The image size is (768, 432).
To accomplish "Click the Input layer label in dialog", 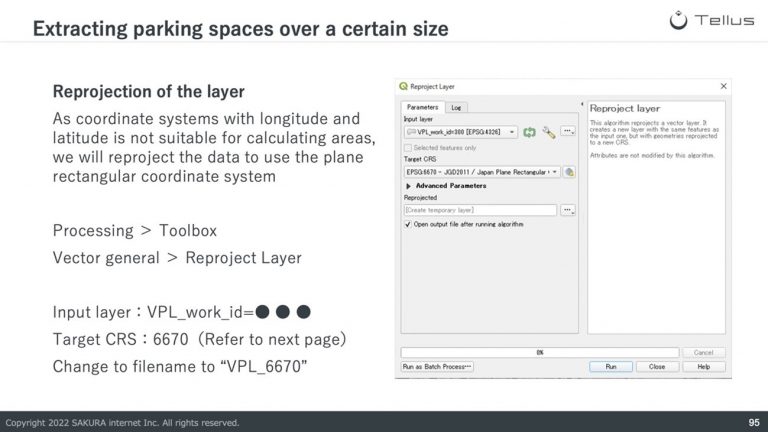I will pos(418,119).
